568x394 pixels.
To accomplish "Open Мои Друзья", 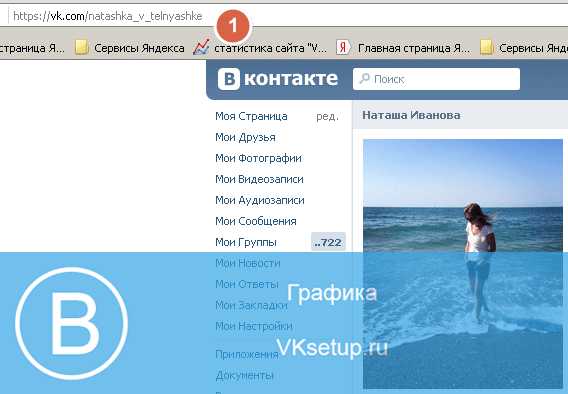I will click(x=245, y=137).
